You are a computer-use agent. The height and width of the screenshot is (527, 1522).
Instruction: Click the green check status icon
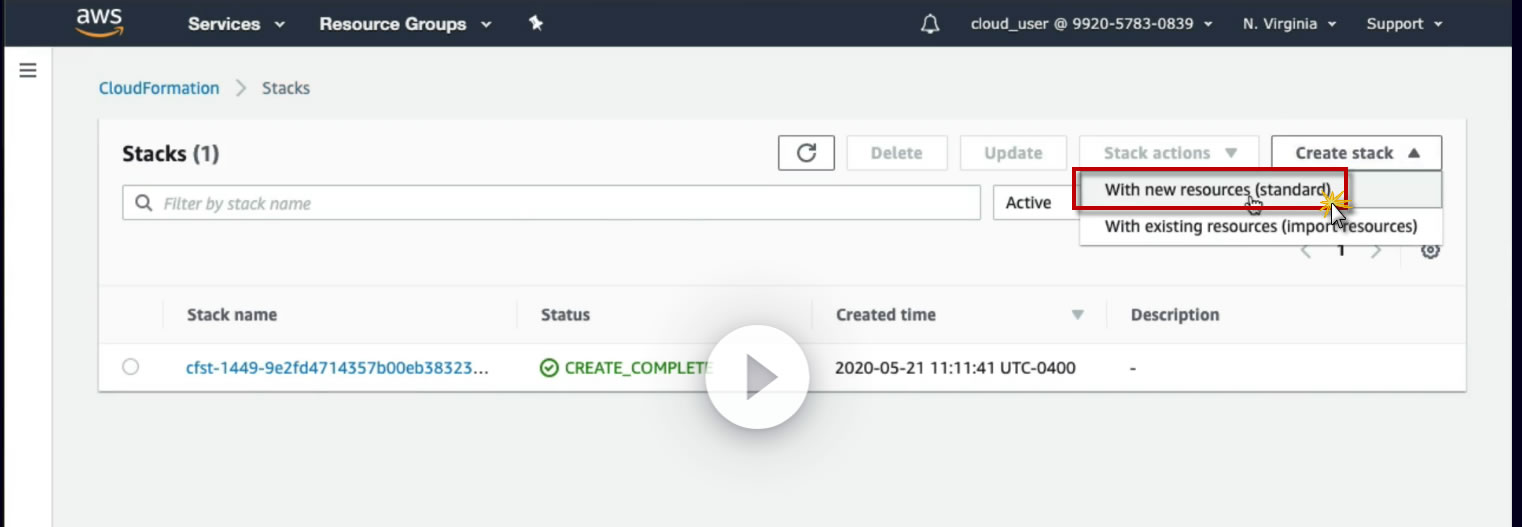pos(549,367)
